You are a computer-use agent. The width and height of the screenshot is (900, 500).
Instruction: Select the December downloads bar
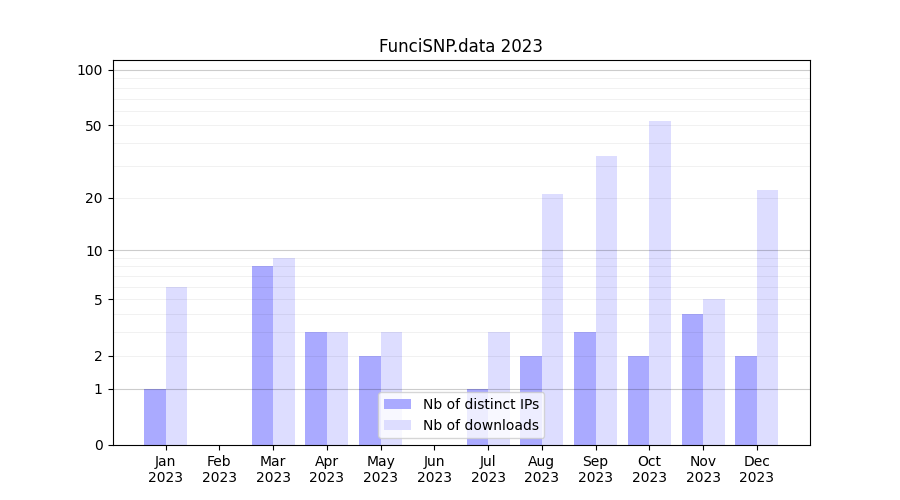pos(767,317)
